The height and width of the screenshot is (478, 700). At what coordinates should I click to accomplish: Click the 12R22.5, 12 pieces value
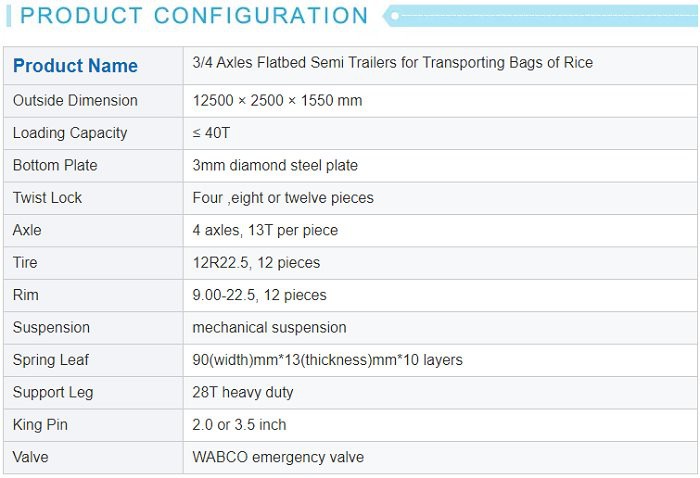point(256,263)
